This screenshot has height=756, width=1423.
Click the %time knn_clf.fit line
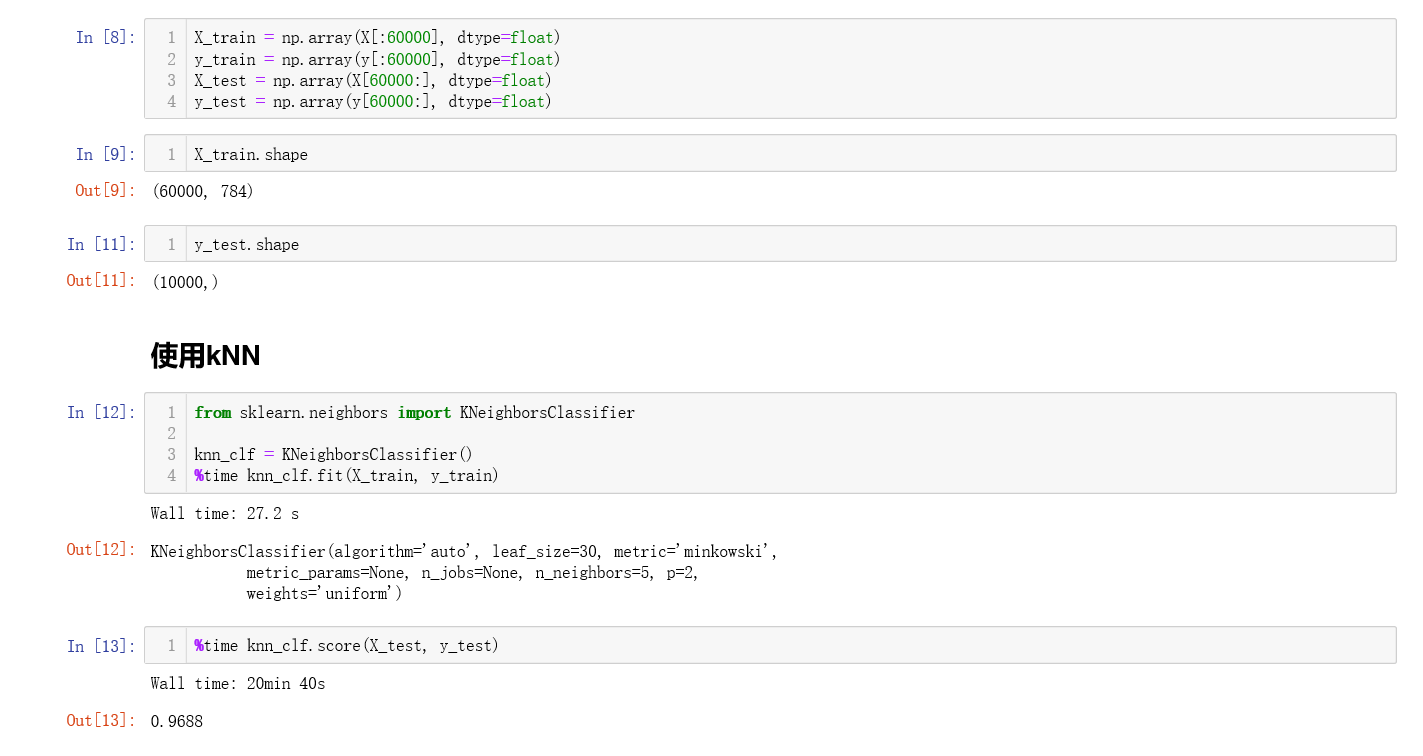click(346, 476)
